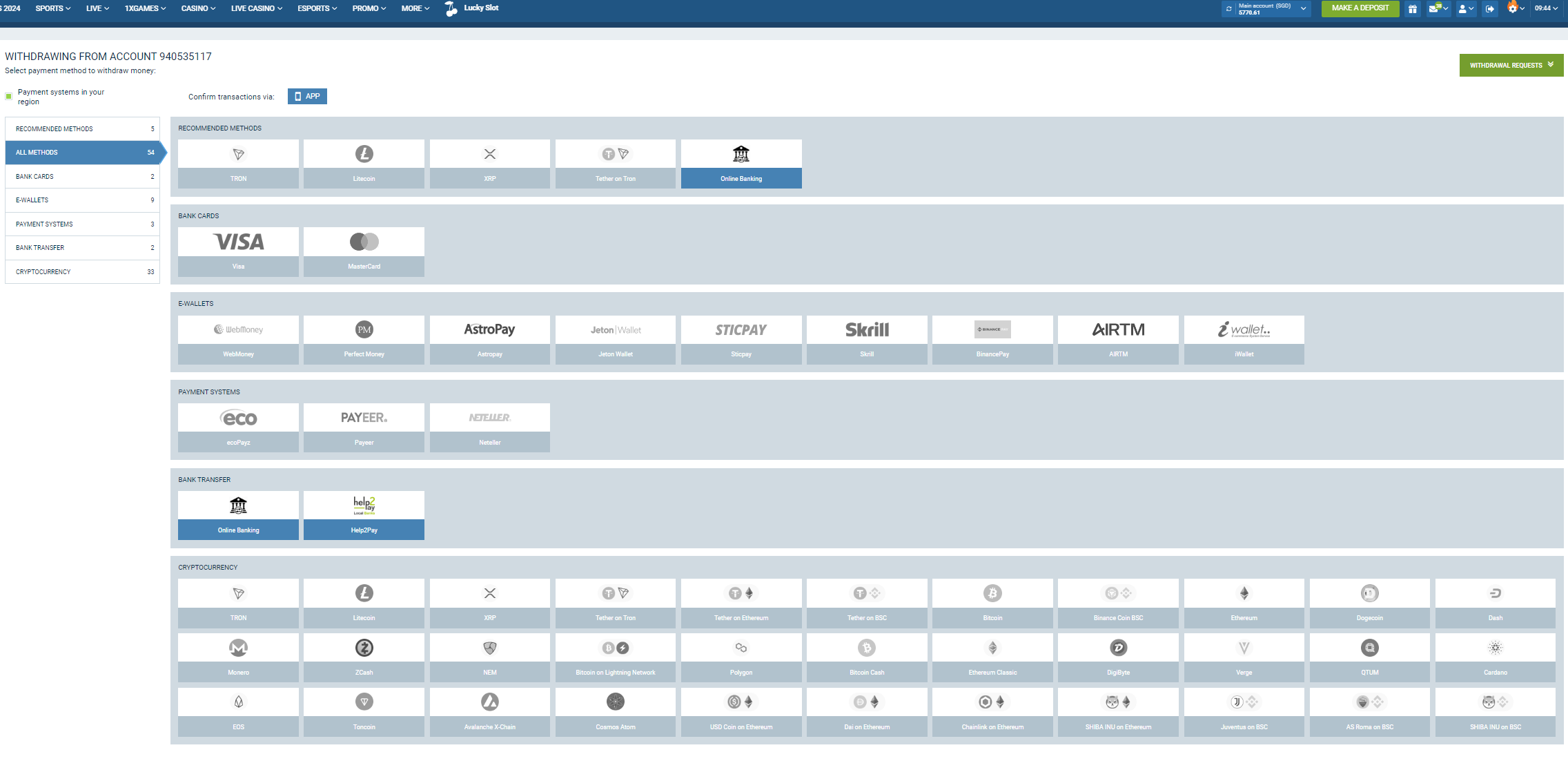This screenshot has height=761, width=1568.
Task: Pick Bitcoin on Lightning Network
Action: [x=616, y=658]
